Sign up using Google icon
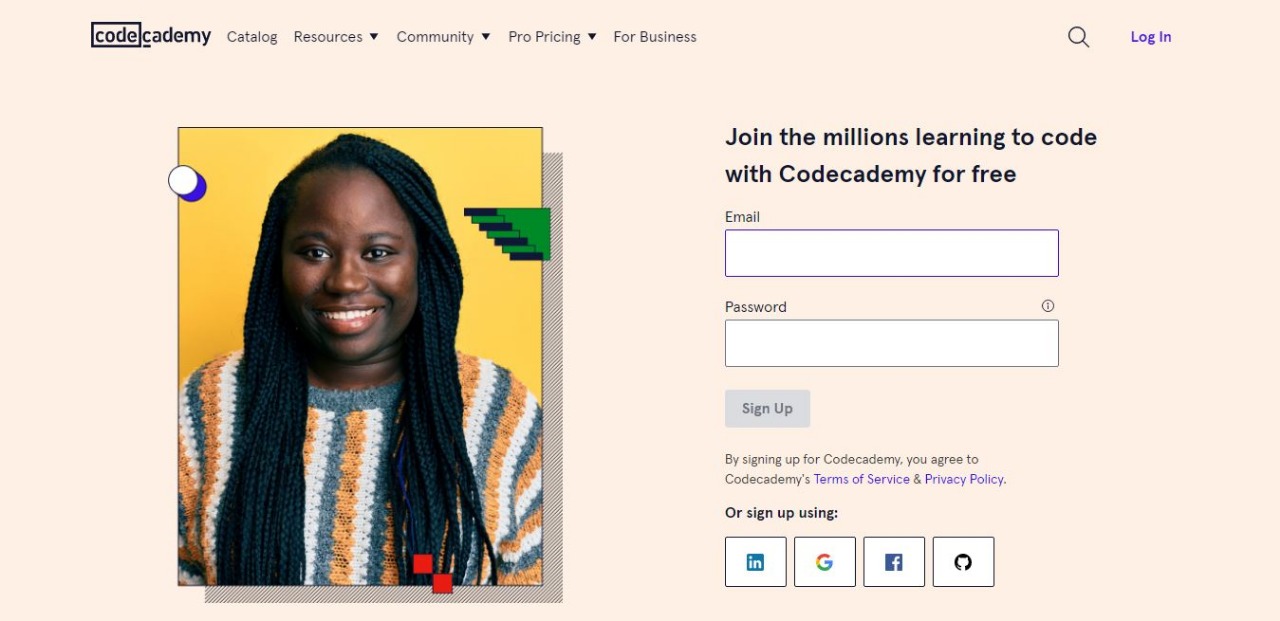 824,562
